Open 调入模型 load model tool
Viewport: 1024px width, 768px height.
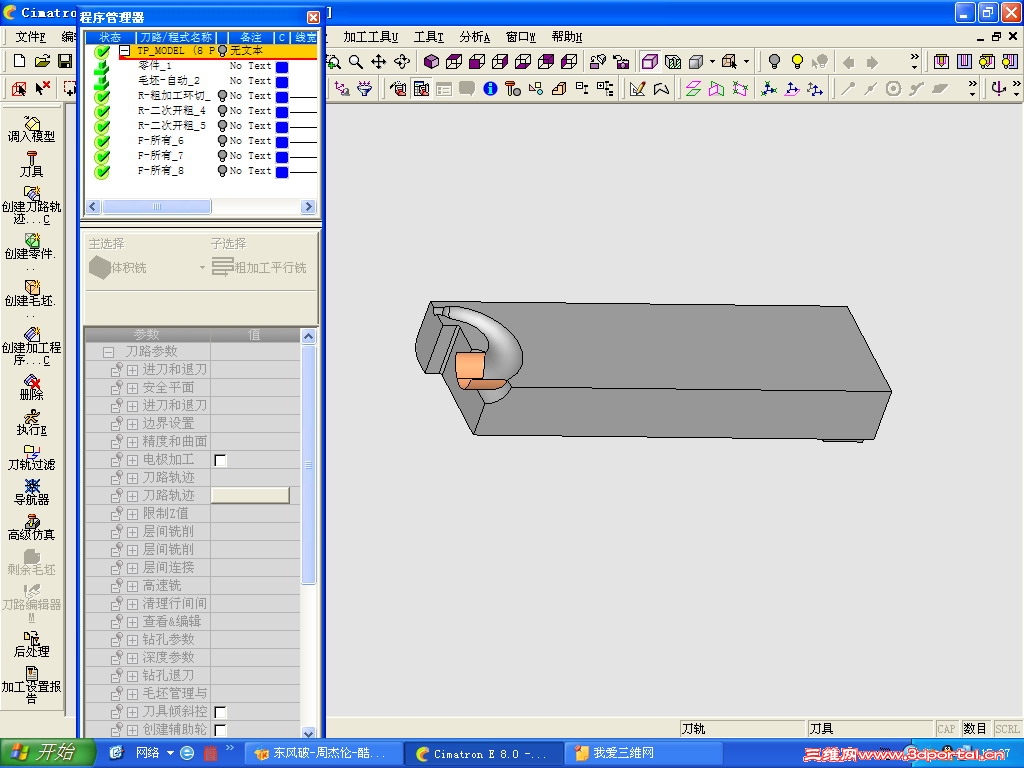31,129
